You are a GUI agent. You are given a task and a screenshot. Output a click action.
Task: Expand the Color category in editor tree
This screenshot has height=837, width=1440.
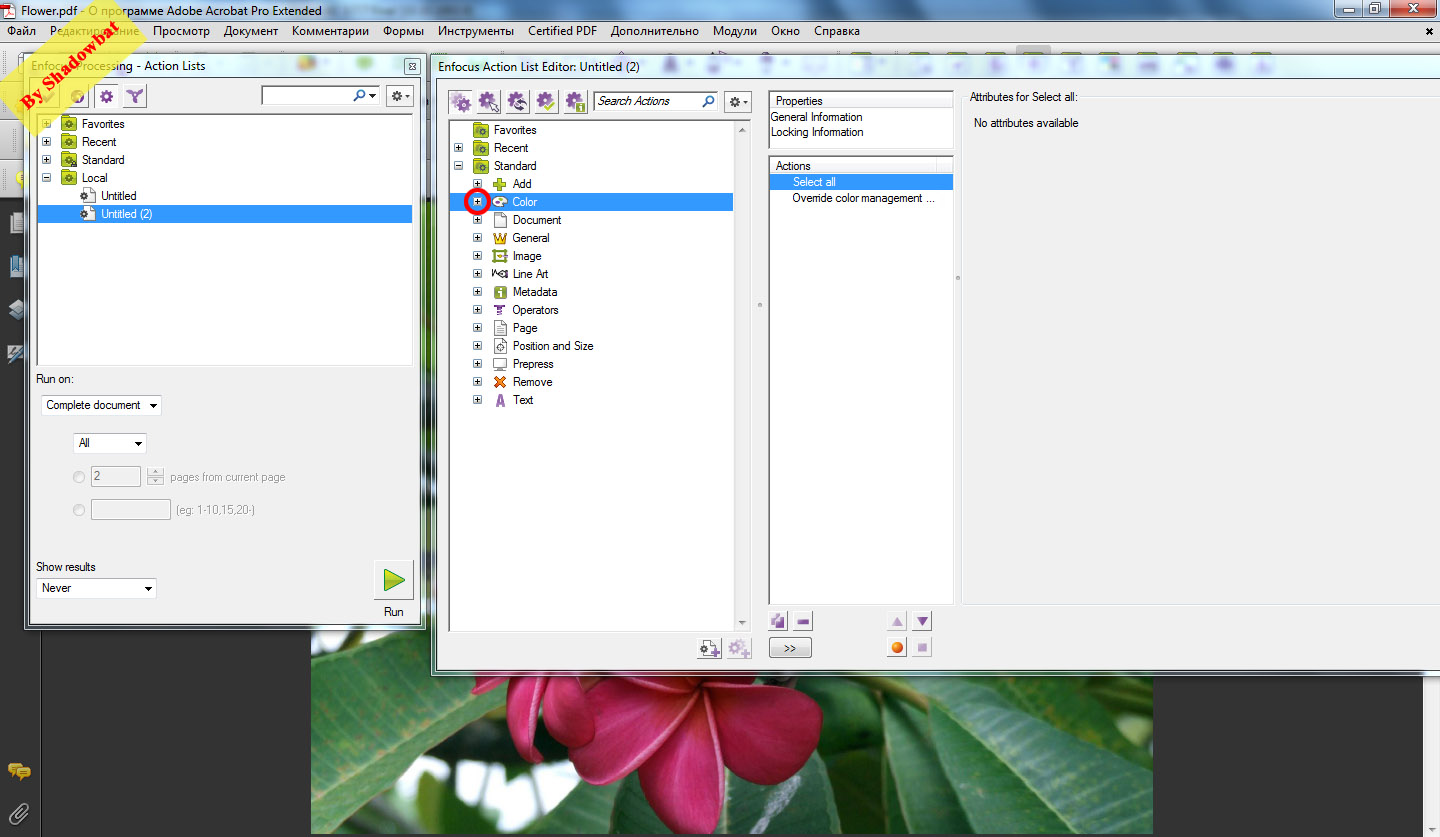[x=477, y=202]
